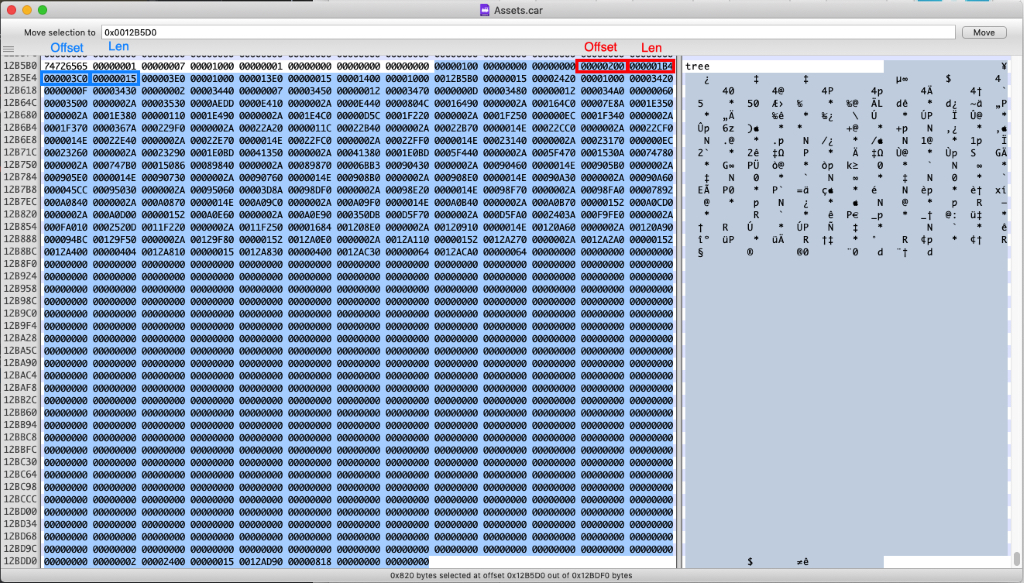Click line offset 12B5B0 in the gutter
The height and width of the screenshot is (583, 1024).
(19, 65)
